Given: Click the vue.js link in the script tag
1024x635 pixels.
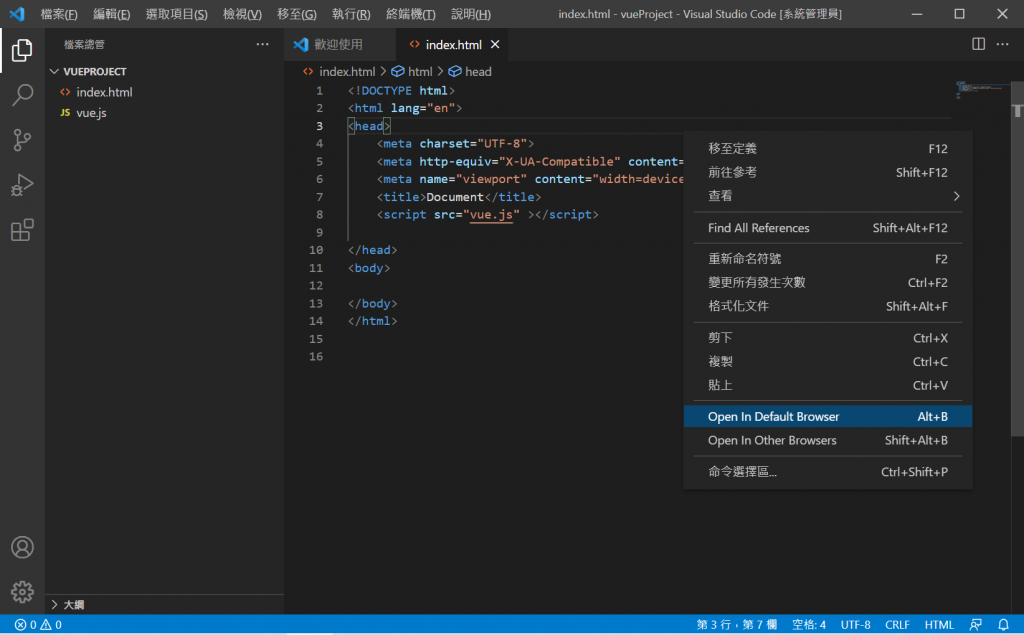Looking at the screenshot, I should click(x=491, y=215).
